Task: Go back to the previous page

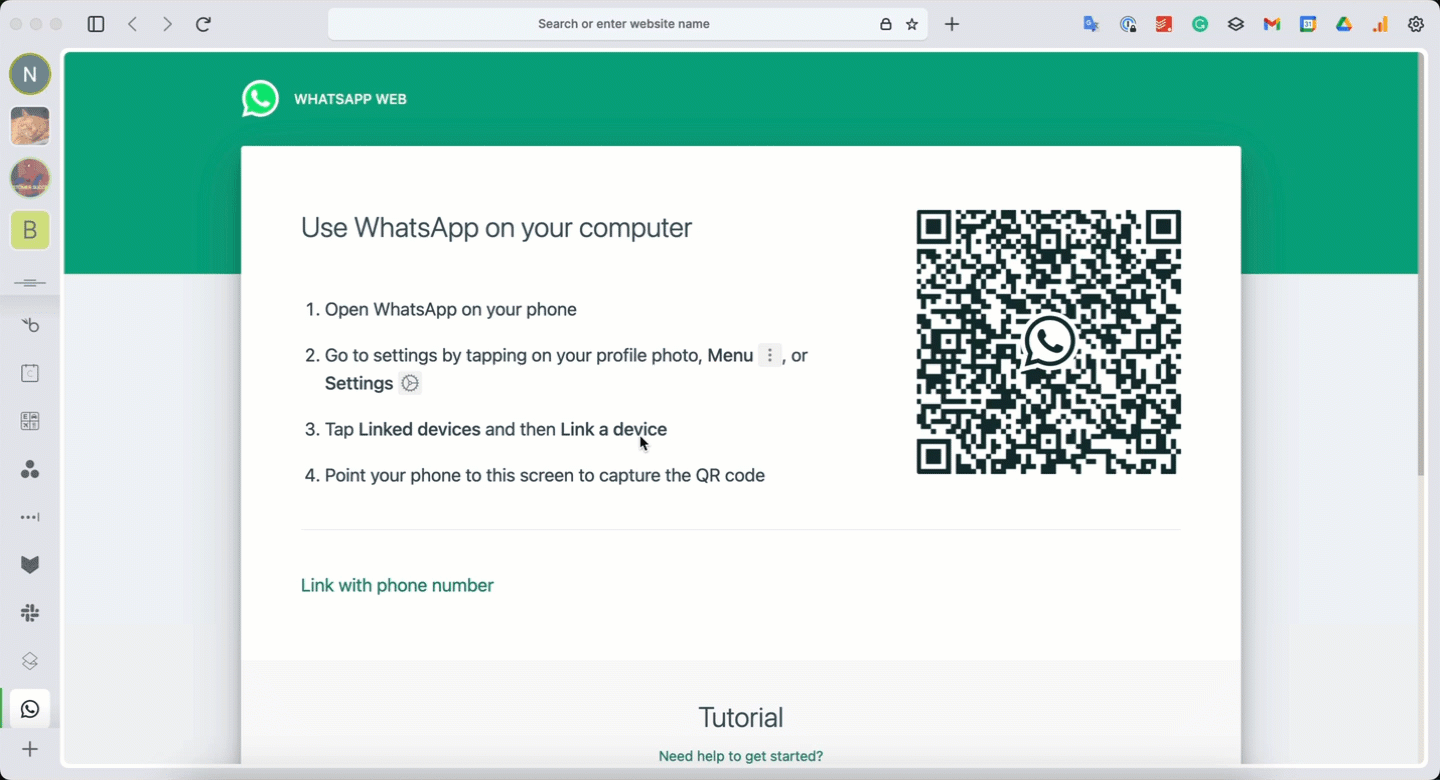Action: (132, 24)
